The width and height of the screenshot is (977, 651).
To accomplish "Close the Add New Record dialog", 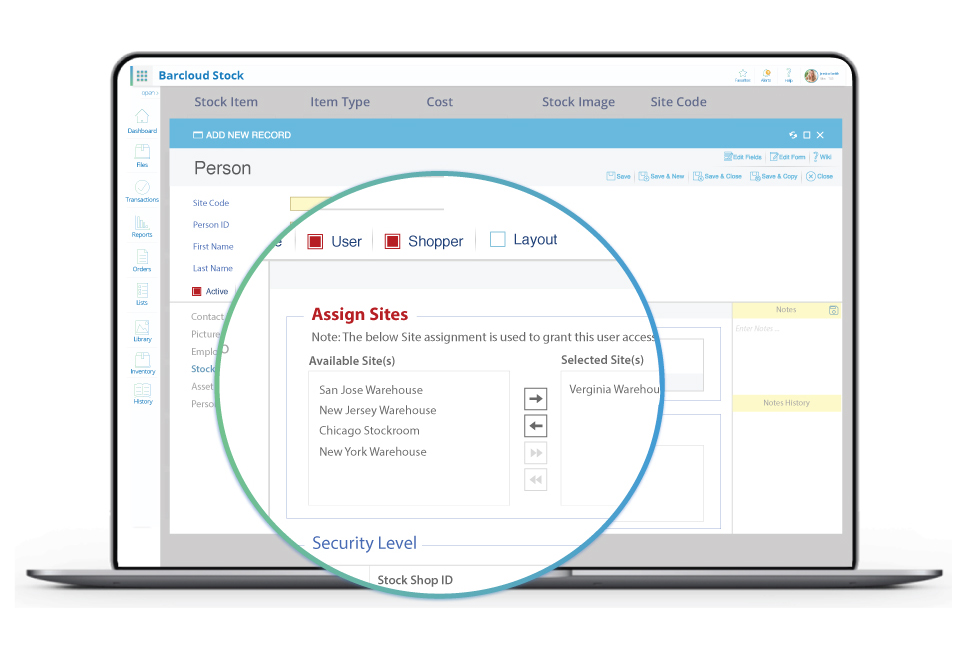I will tap(820, 135).
